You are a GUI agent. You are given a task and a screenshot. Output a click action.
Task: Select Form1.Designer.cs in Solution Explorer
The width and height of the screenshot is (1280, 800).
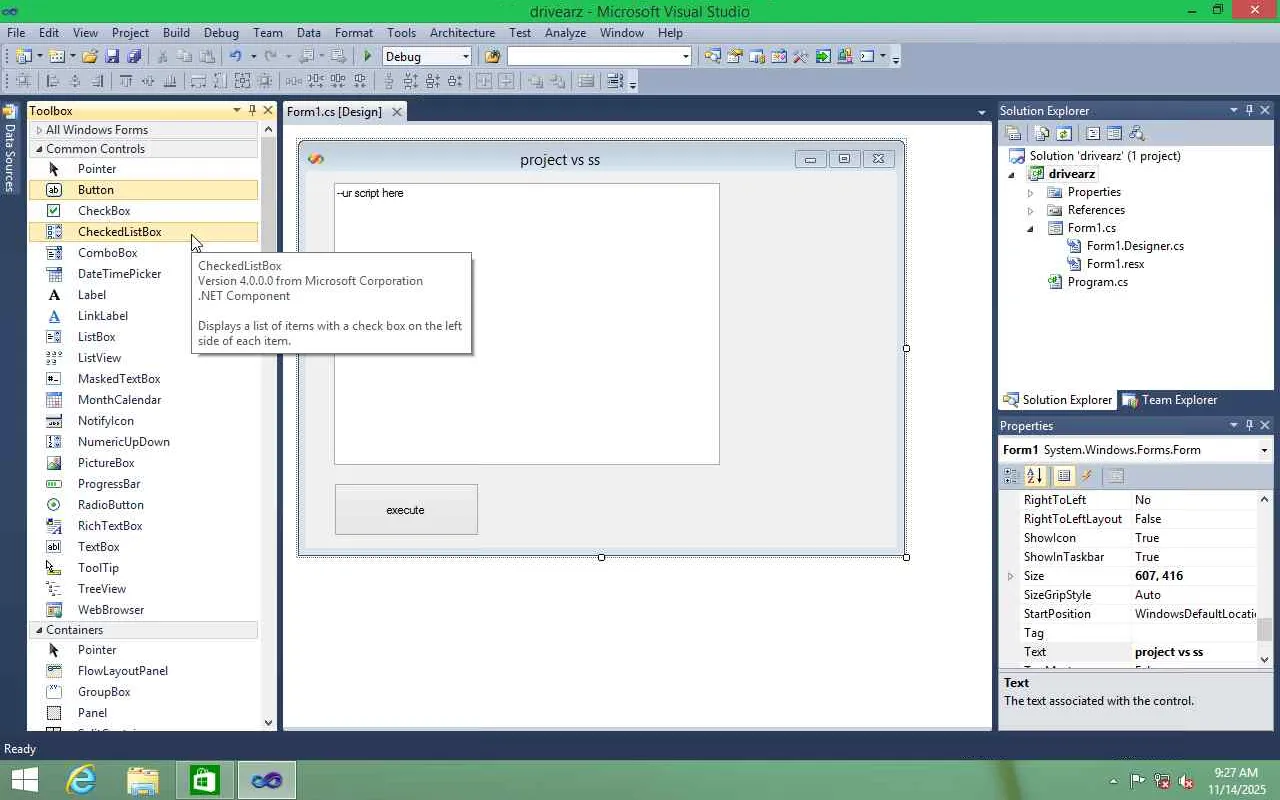(1135, 246)
